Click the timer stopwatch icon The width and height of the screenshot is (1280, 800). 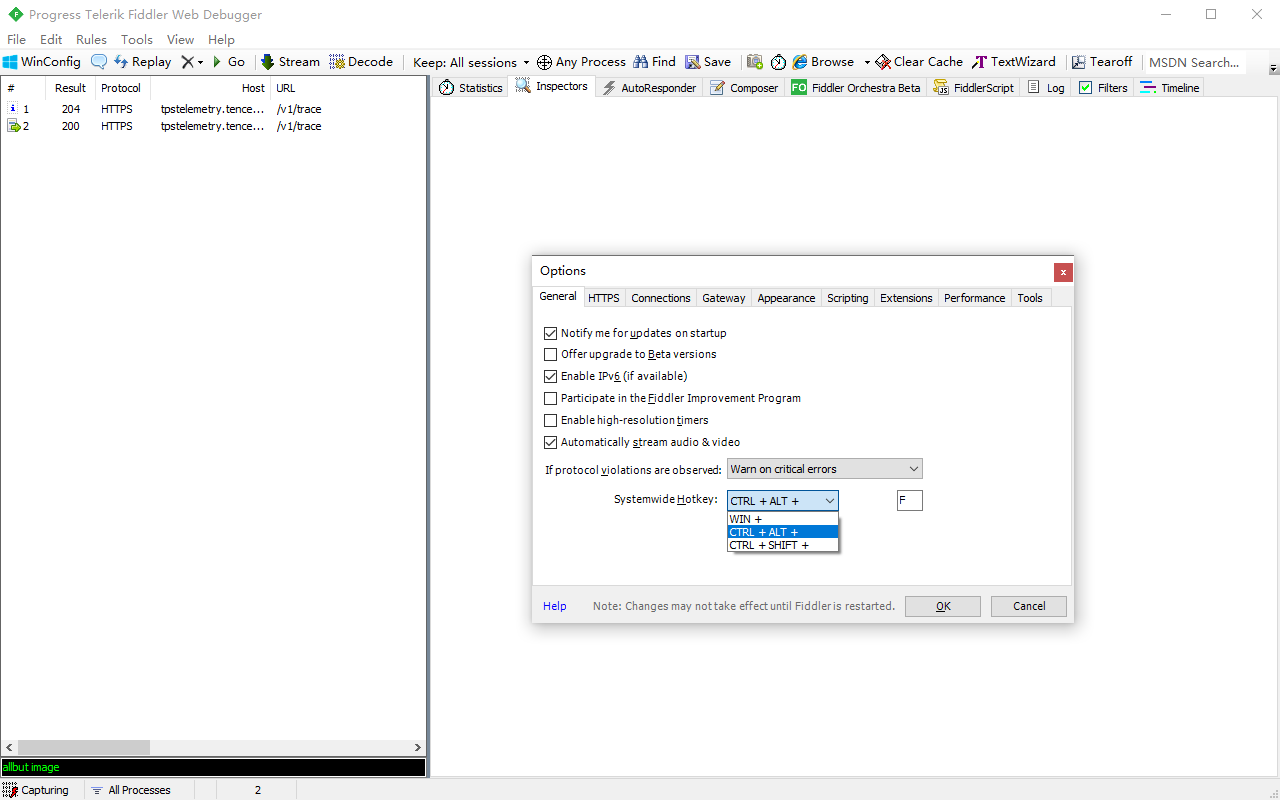tap(778, 62)
